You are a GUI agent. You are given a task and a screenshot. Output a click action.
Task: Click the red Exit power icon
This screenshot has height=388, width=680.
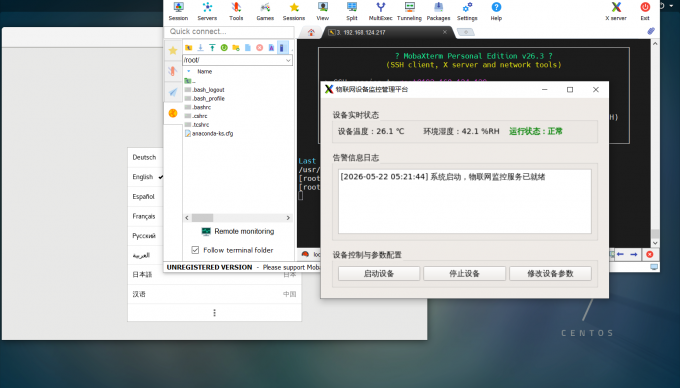click(x=645, y=11)
